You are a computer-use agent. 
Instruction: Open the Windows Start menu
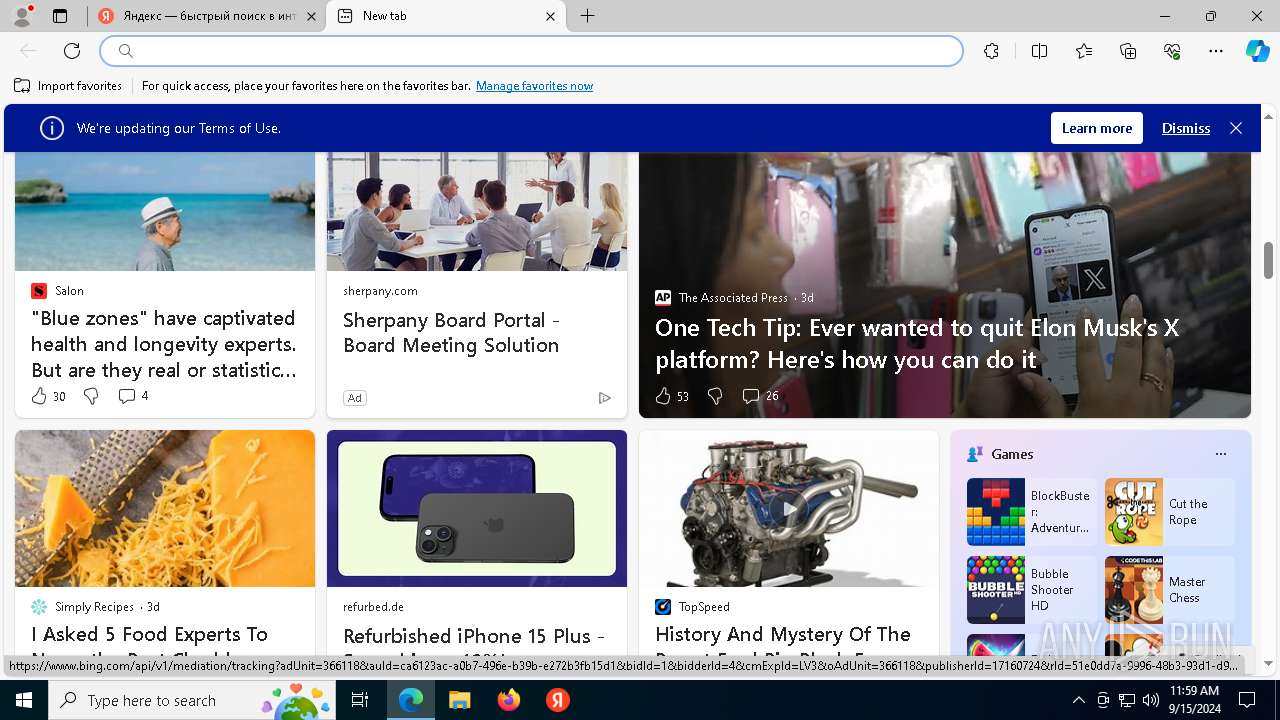[x=24, y=700]
